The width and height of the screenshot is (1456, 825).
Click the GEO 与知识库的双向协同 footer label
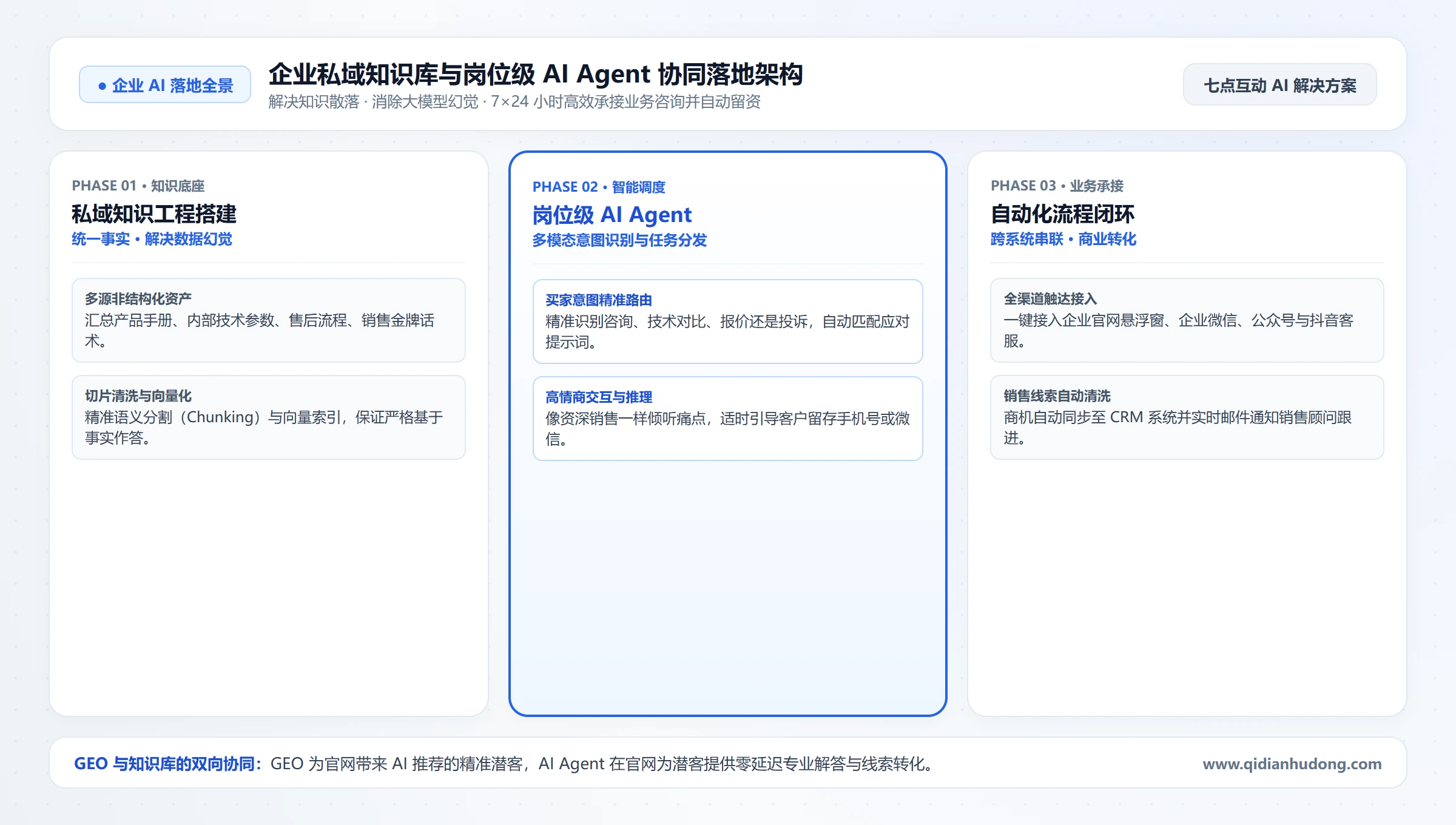(167, 764)
